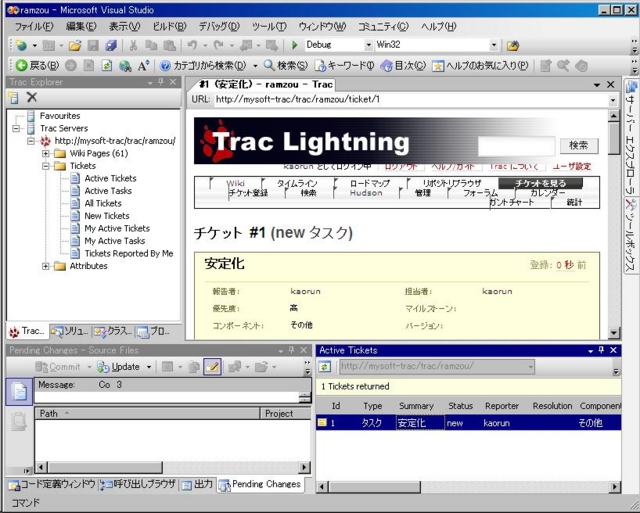Click the Start Debugging green play icon
The height and width of the screenshot is (513, 640).
(295, 45)
